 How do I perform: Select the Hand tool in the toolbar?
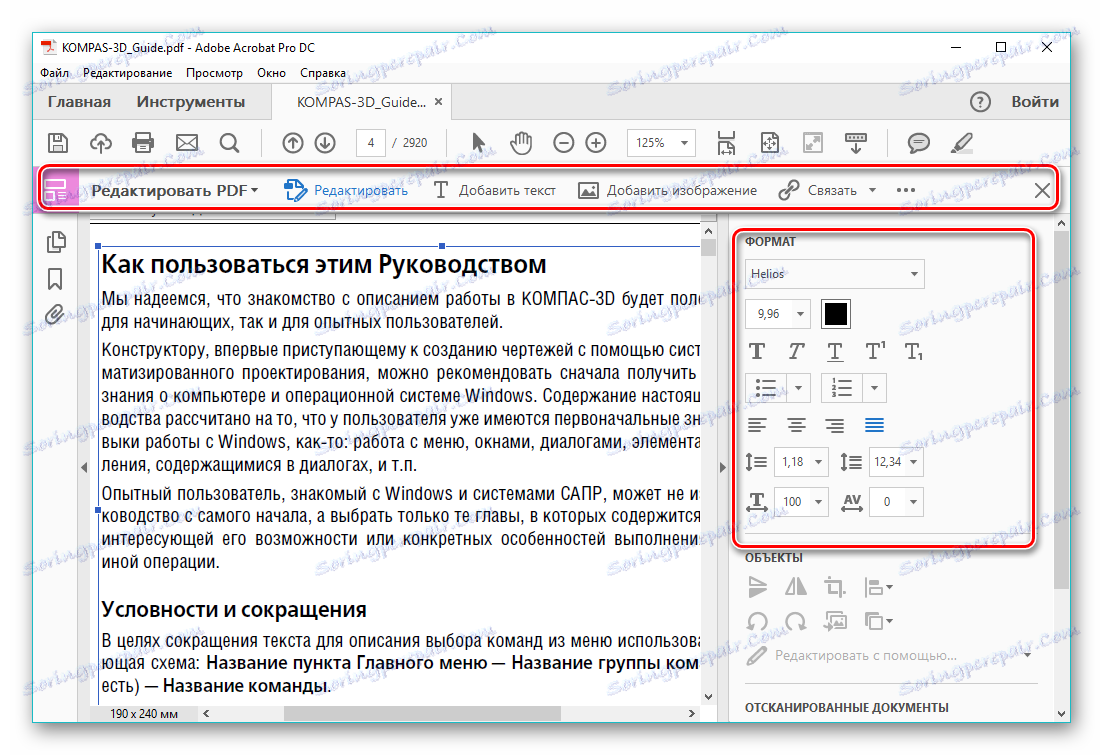point(519,142)
